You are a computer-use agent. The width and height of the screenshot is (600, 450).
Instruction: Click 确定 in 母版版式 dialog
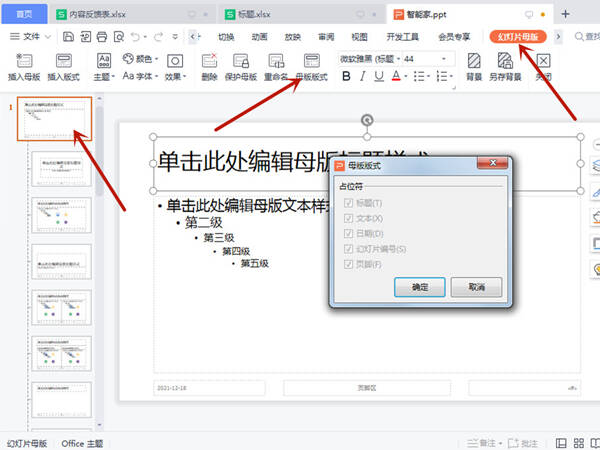click(420, 287)
